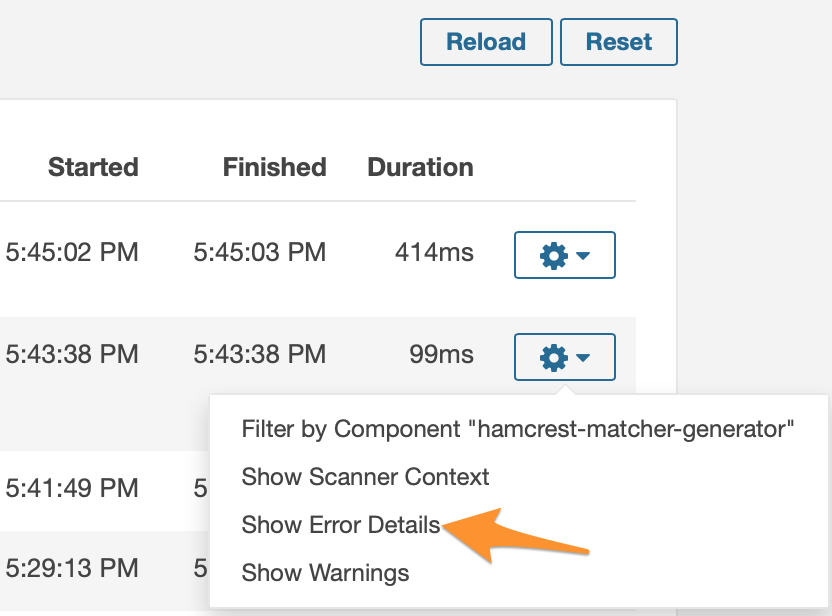The image size is (832, 616).
Task: Select the row started at 5:41:49 PM
Action: pyautogui.click(x=72, y=488)
